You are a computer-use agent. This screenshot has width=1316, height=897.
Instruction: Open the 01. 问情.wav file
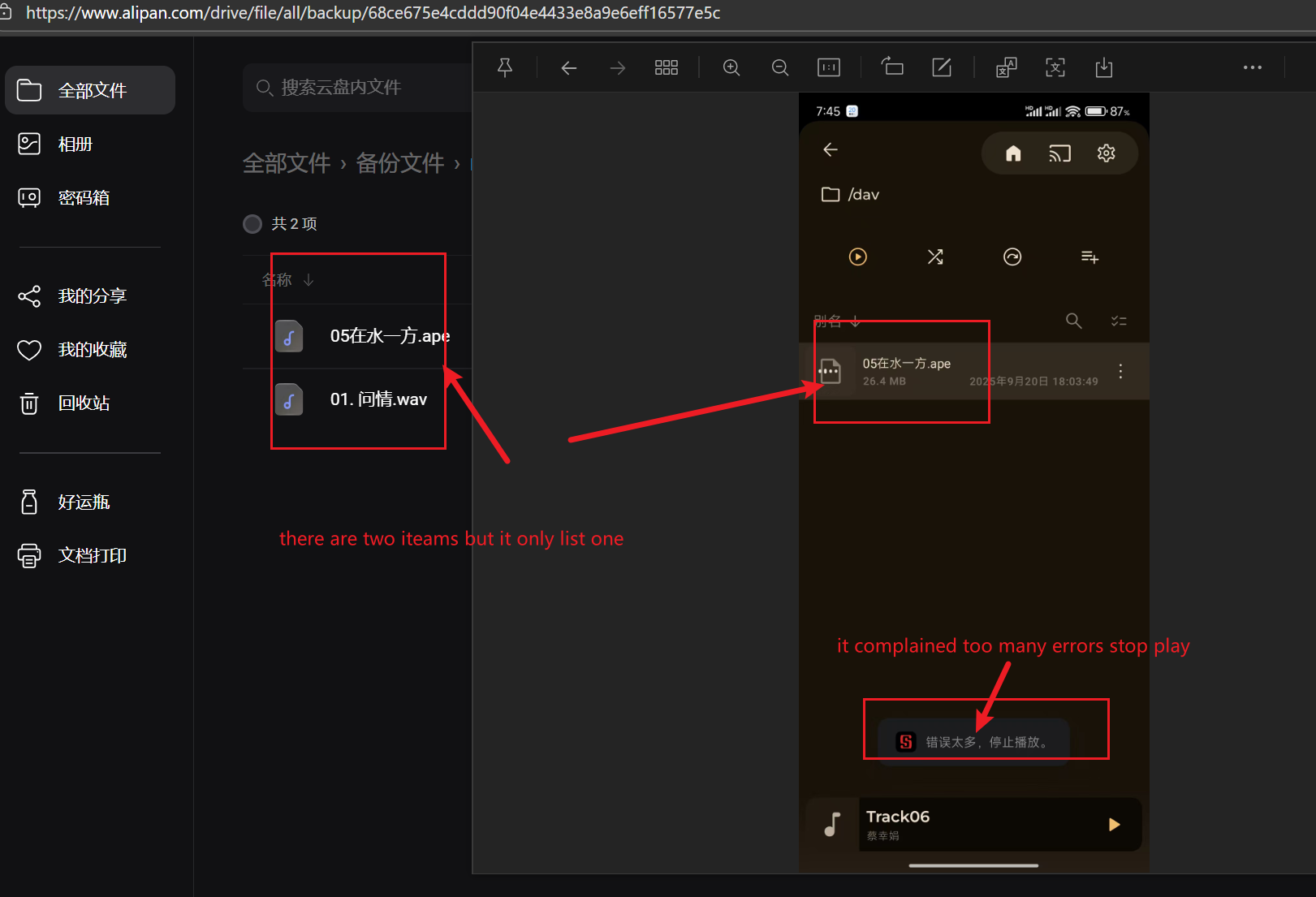click(x=378, y=399)
